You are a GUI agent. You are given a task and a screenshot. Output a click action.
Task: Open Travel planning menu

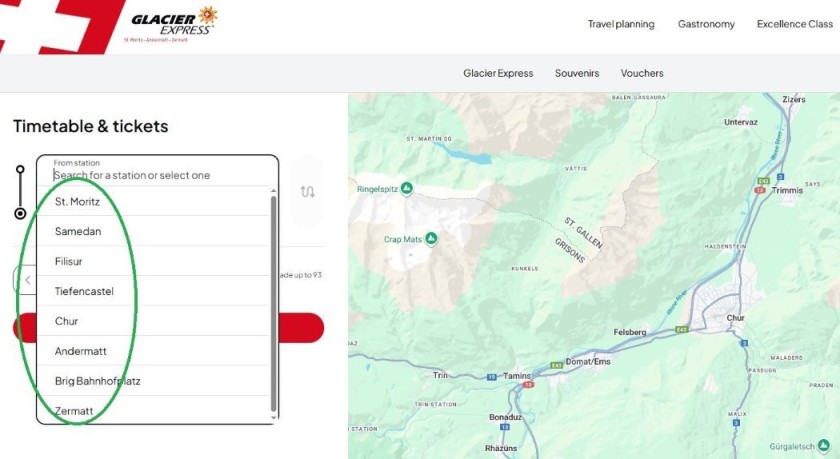(621, 24)
